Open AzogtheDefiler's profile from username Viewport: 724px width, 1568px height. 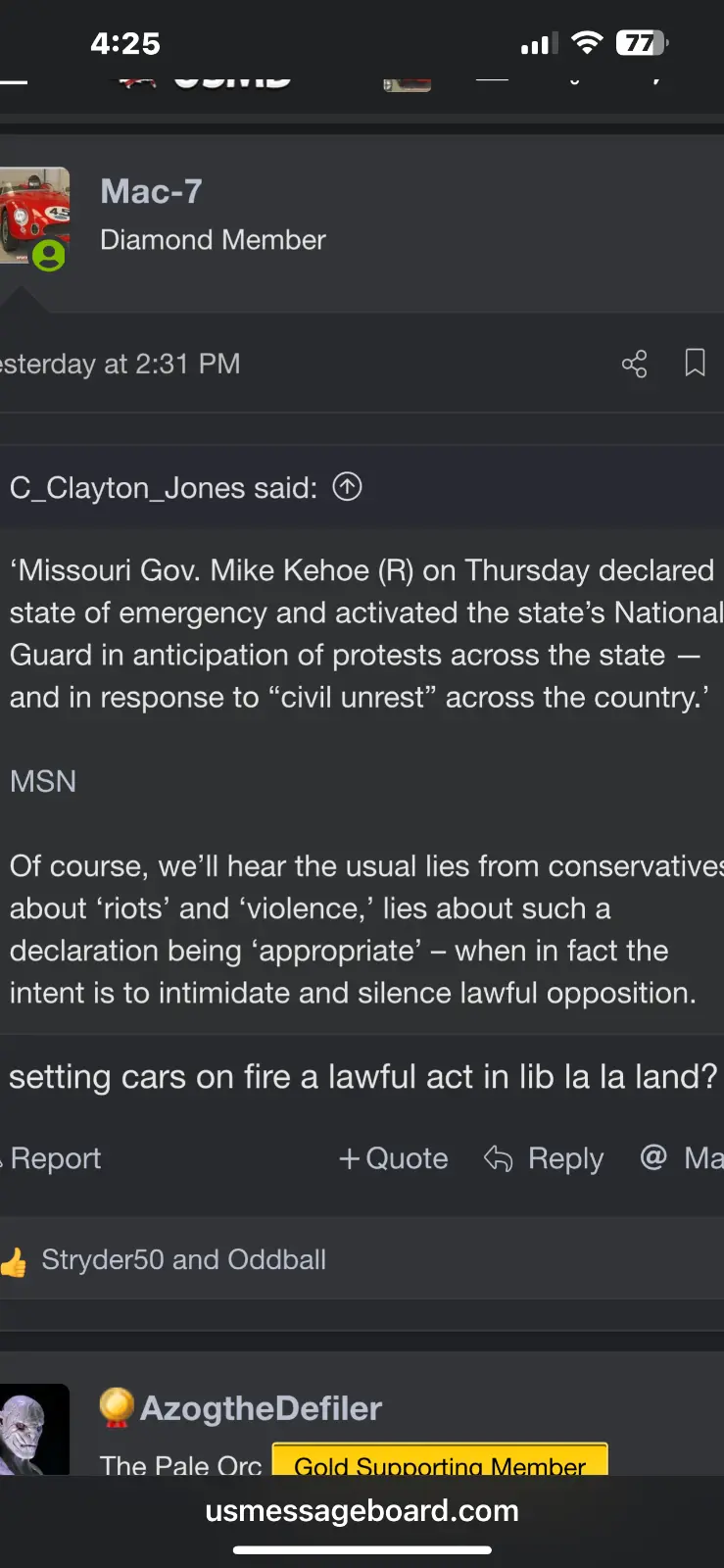click(x=261, y=1408)
